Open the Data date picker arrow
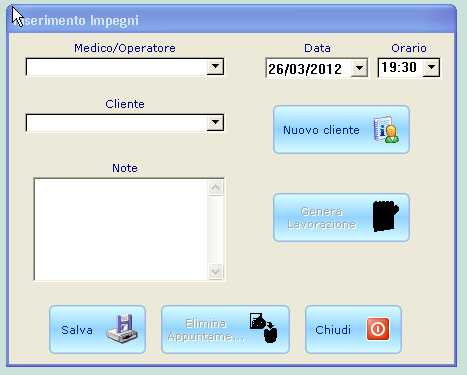Image resolution: width=467 pixels, height=375 pixels. pyautogui.click(x=359, y=68)
